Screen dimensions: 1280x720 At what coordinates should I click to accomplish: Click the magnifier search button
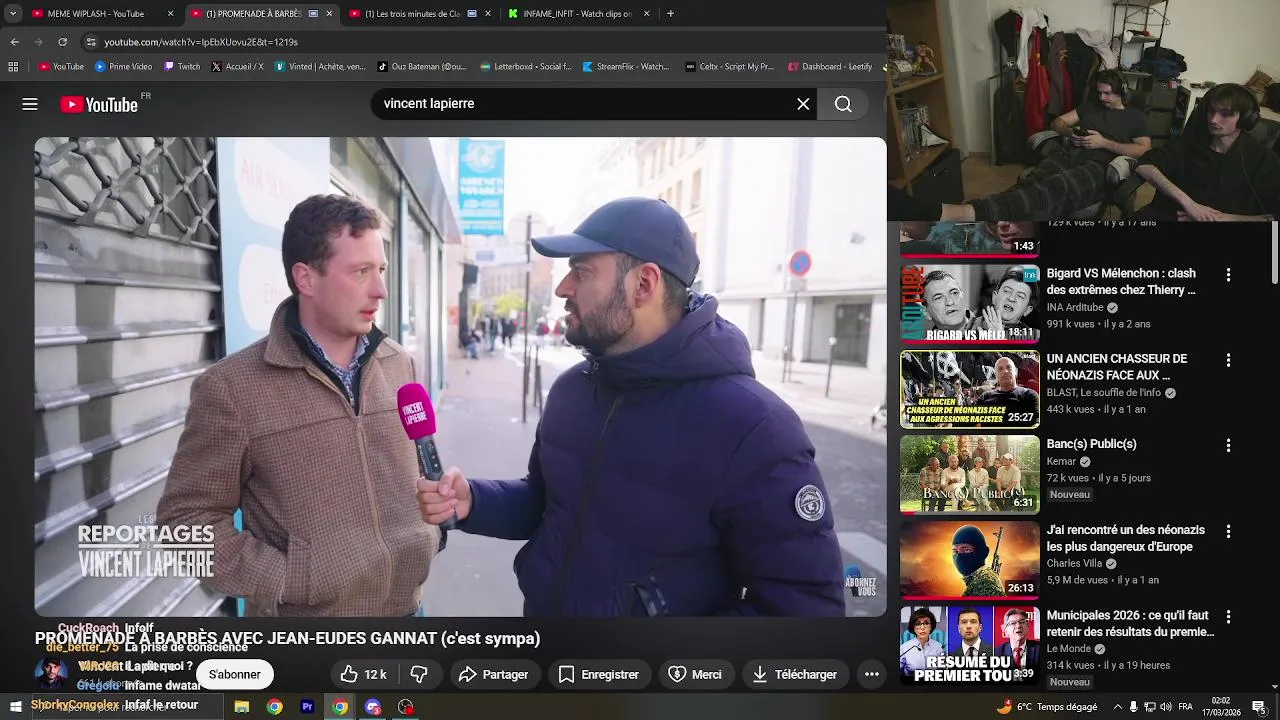click(843, 104)
